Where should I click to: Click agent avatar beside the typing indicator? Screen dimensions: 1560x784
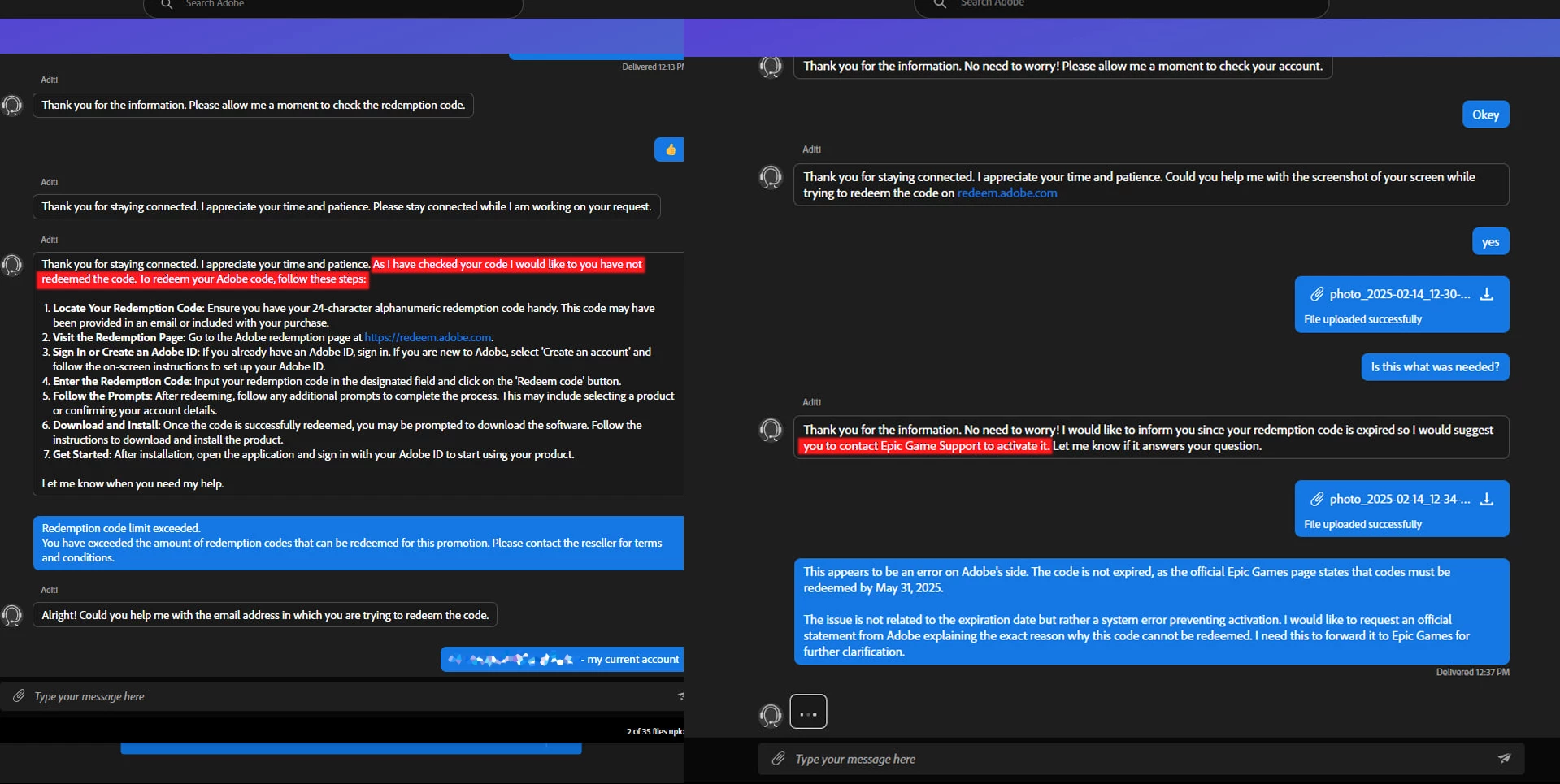[771, 715]
